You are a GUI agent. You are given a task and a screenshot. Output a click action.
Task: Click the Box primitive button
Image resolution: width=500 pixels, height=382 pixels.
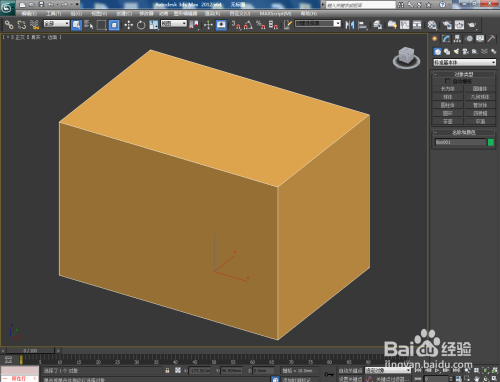coord(448,89)
